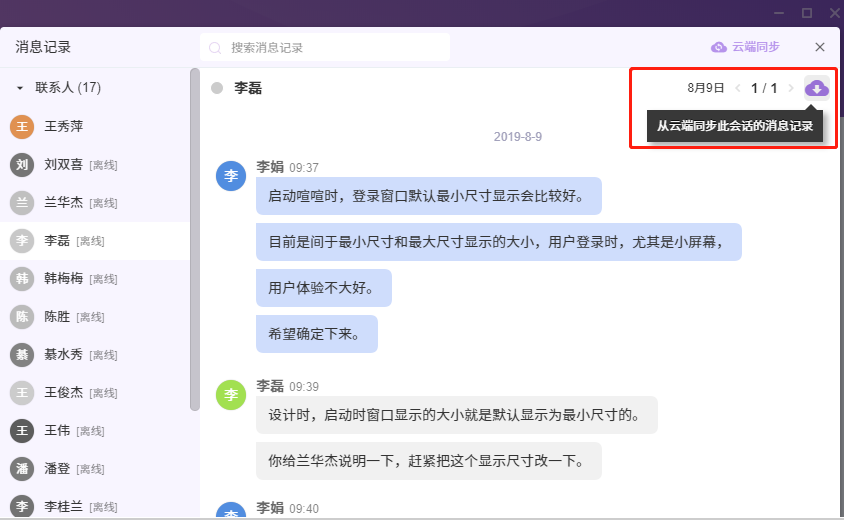Open 王俊杰 conversation records
844x520 pixels.
[x=63, y=393]
